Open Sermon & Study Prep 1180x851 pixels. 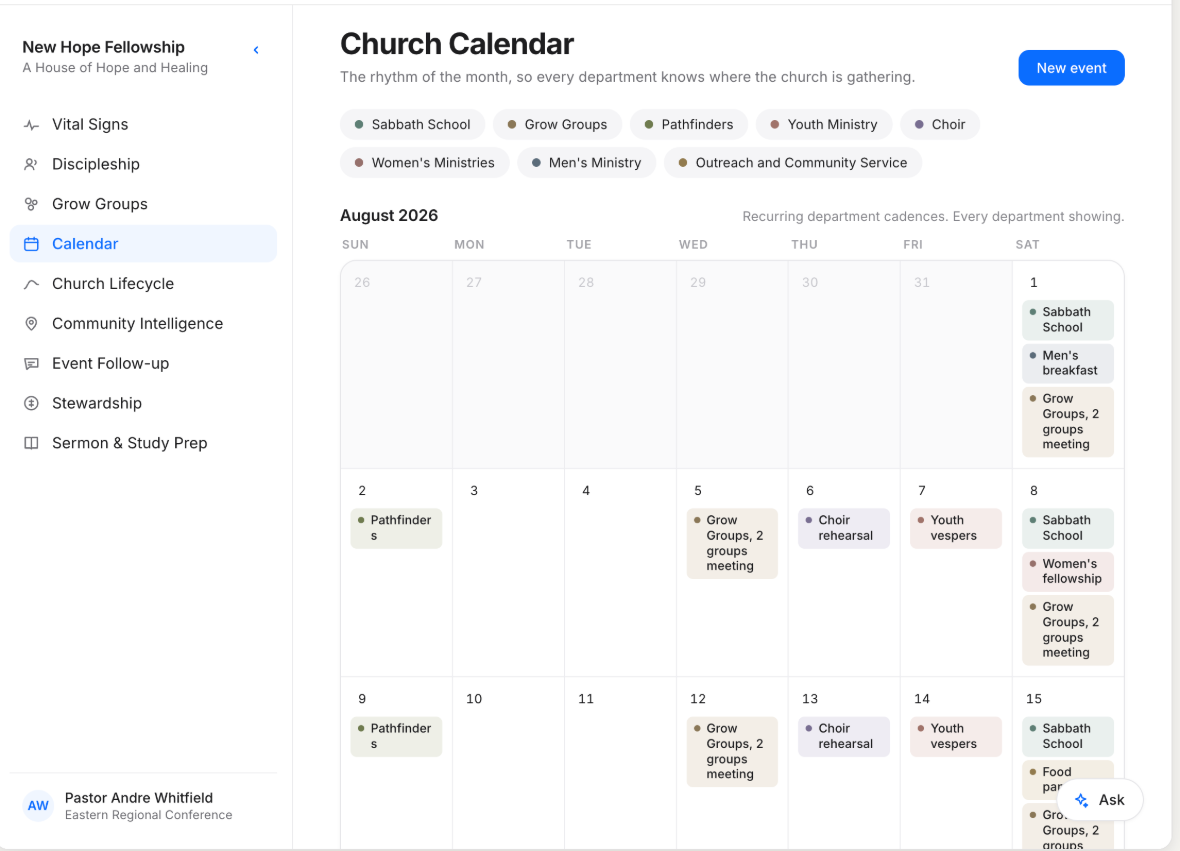point(143,443)
